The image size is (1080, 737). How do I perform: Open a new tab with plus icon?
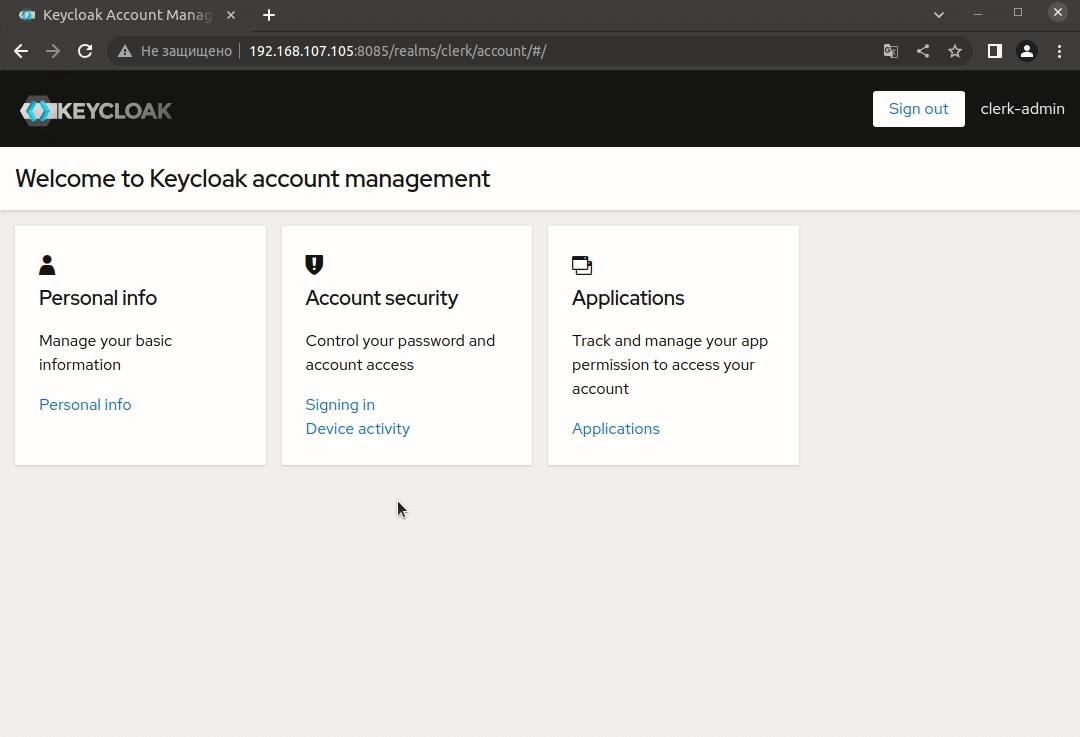pyautogui.click(x=269, y=15)
